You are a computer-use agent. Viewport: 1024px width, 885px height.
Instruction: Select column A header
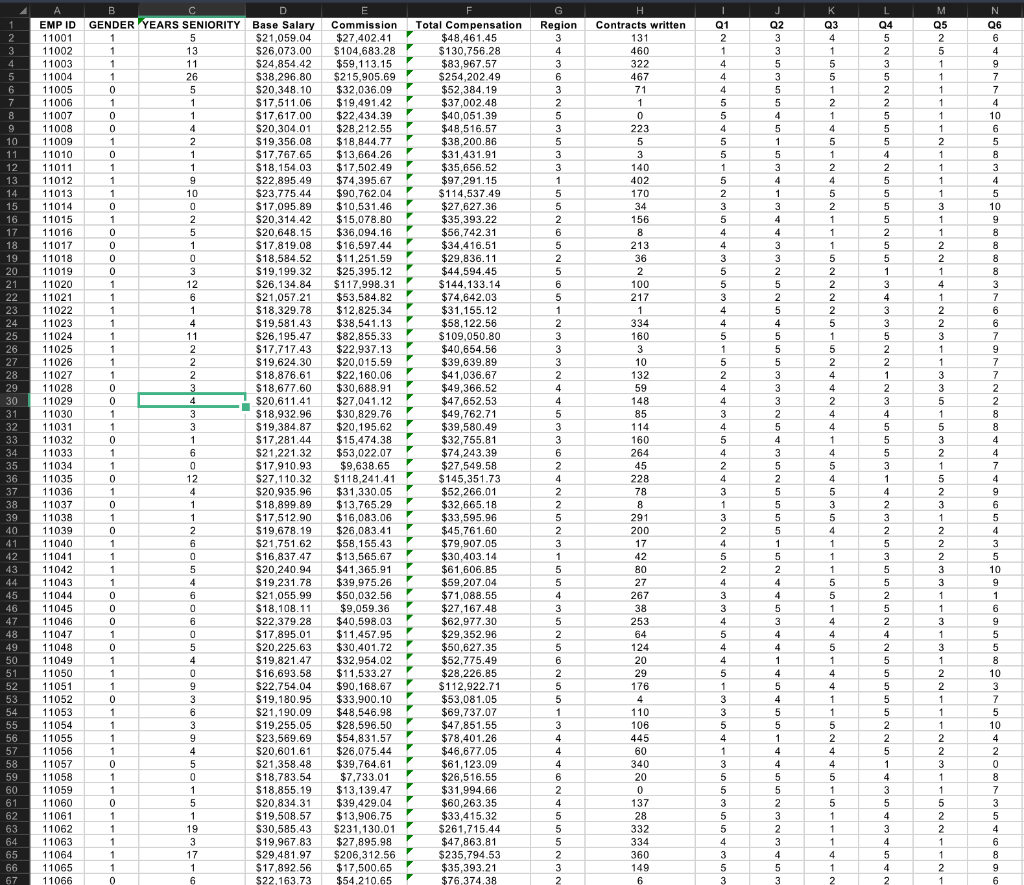point(57,10)
